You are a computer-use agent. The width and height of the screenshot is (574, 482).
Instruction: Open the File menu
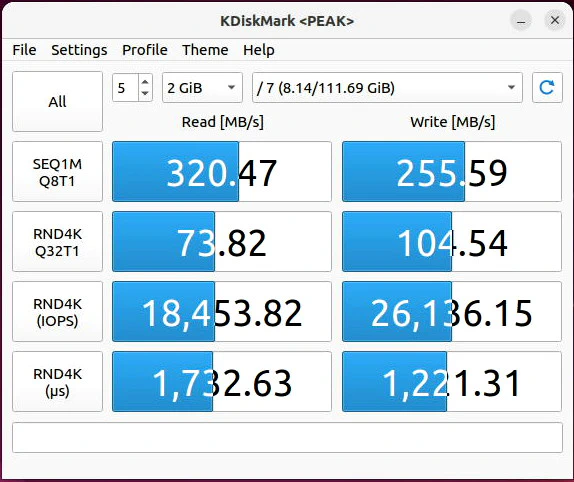point(24,50)
